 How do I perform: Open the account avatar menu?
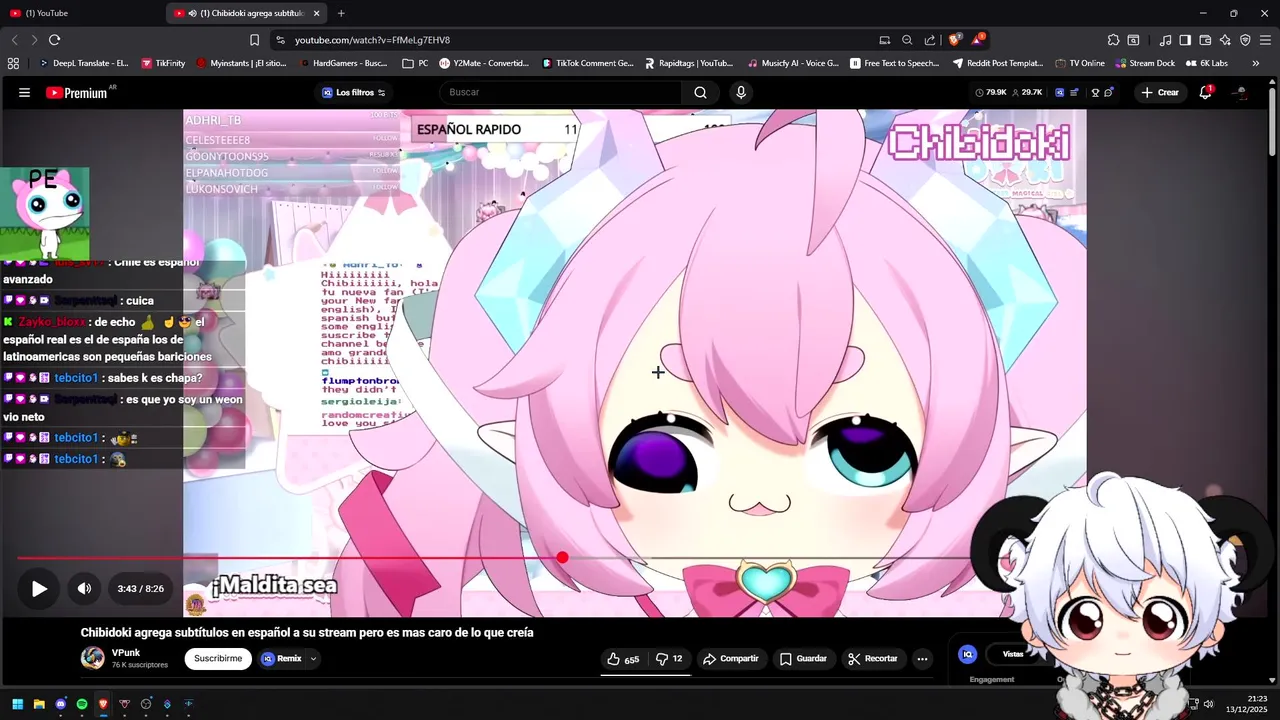[x=1240, y=92]
